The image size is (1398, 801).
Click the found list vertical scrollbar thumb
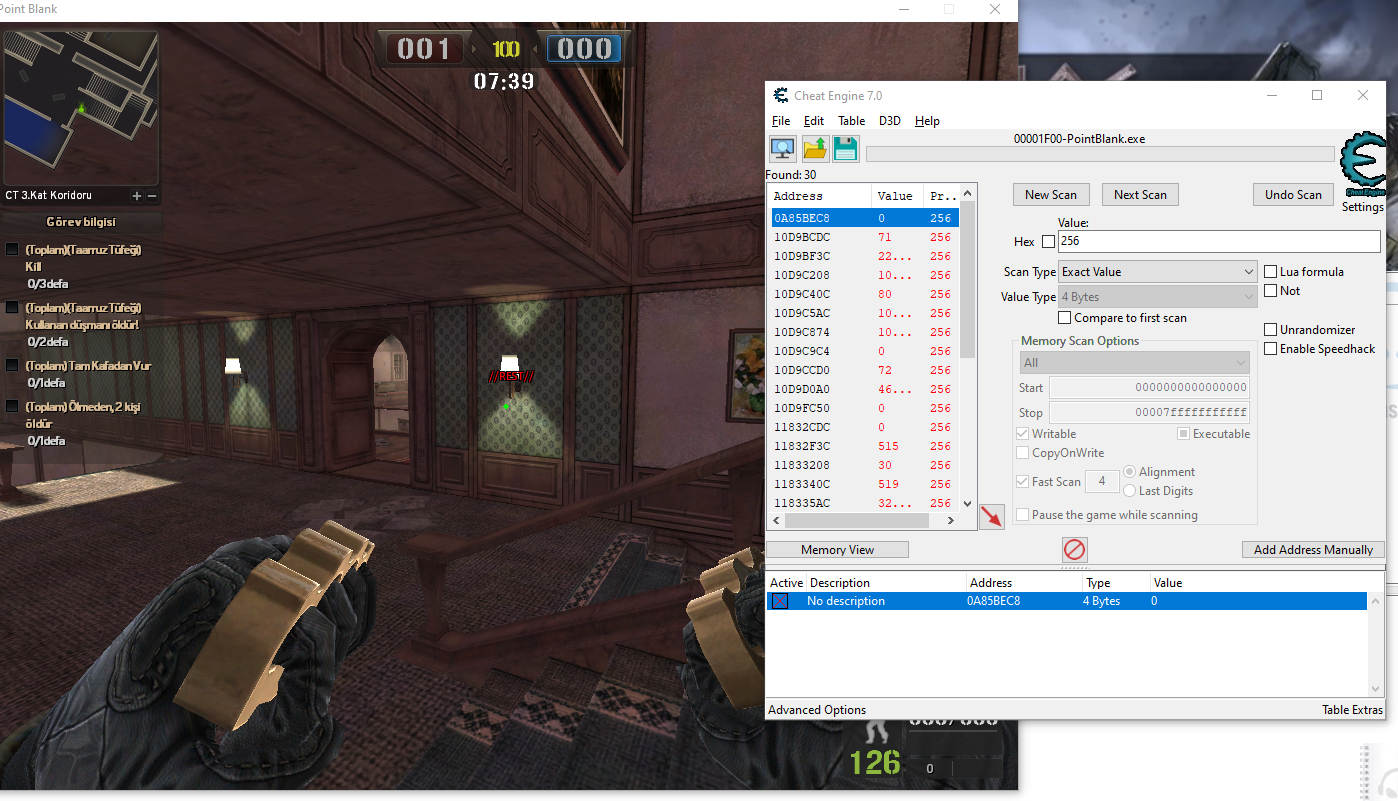click(967, 278)
